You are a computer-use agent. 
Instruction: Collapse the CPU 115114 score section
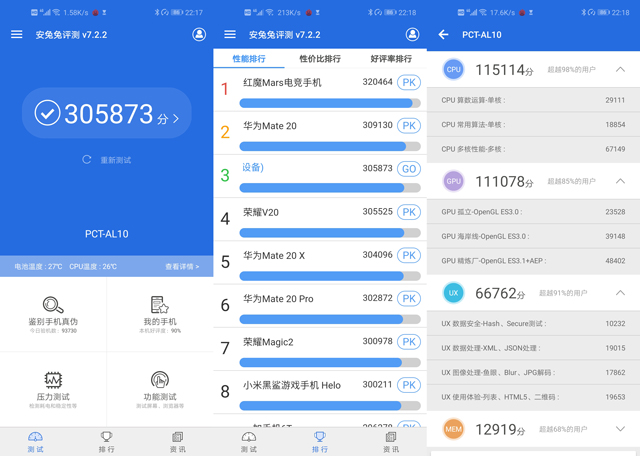point(620,69)
